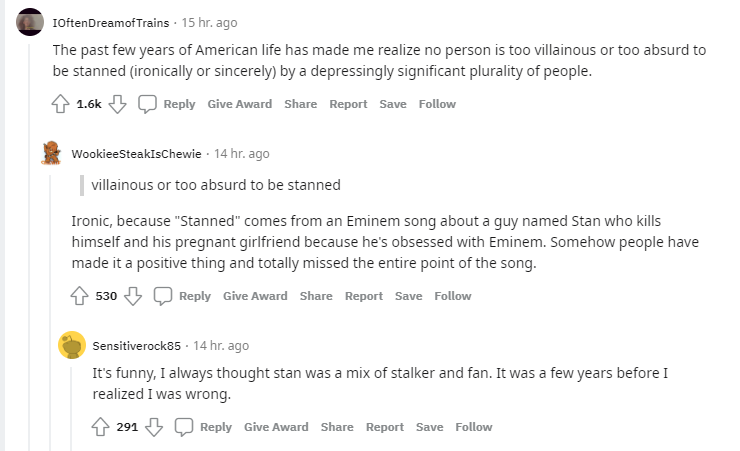The image size is (740, 451).
Task: Share WookieeSteakIsChewie's comment
Action: tap(316, 296)
